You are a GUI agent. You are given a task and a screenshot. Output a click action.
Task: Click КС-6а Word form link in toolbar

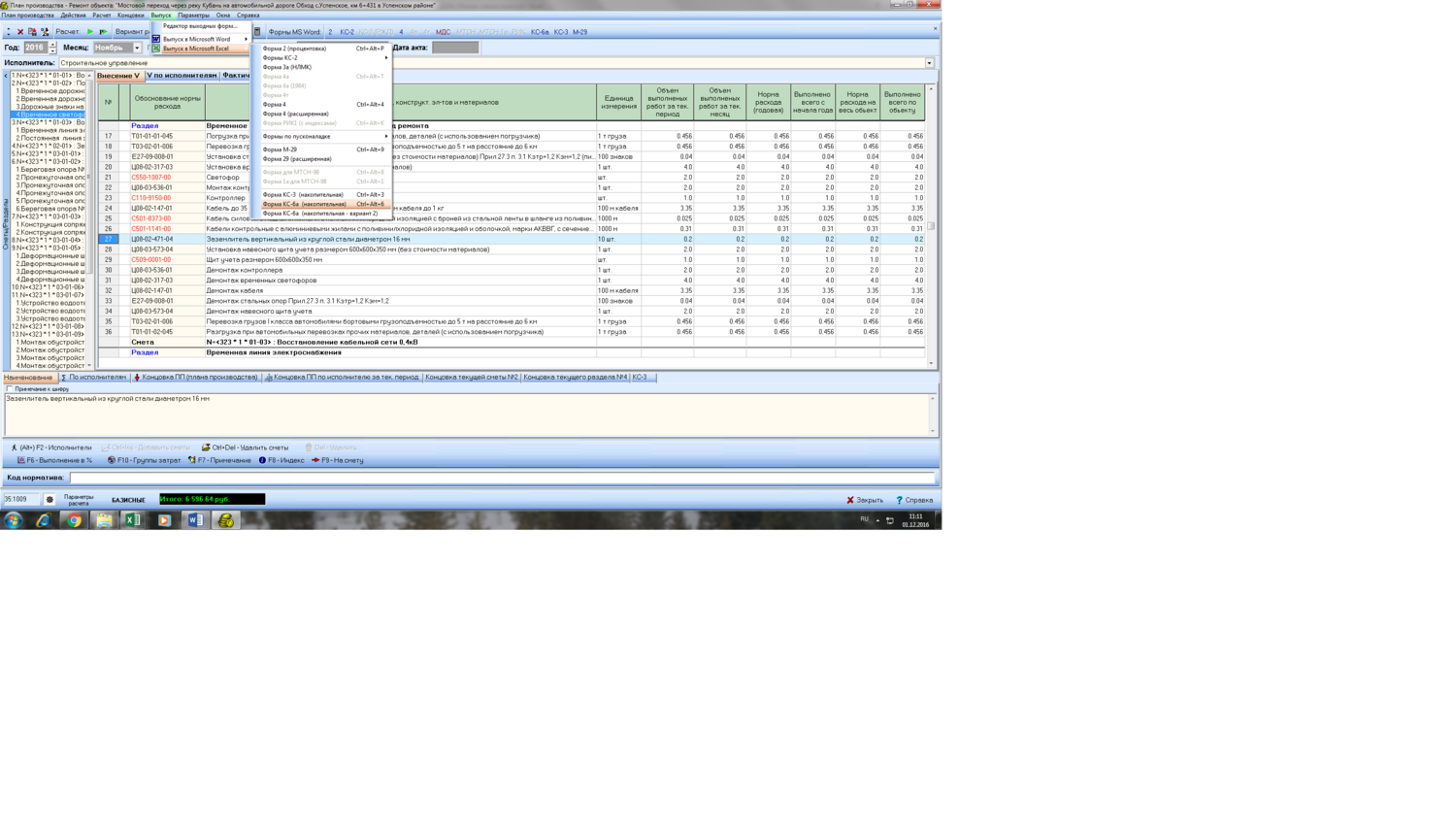click(x=540, y=32)
